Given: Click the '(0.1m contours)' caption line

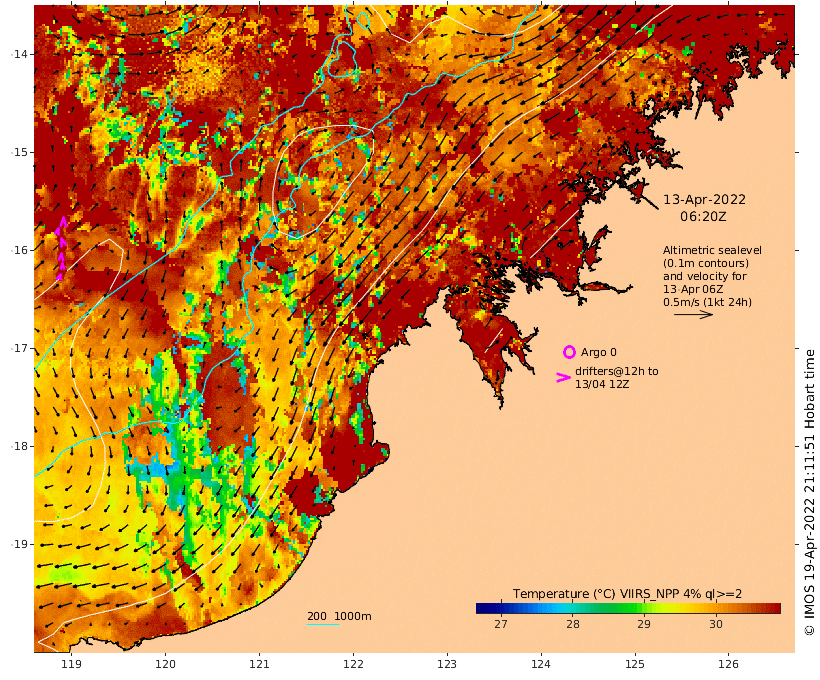Looking at the screenshot, I should (706, 263).
